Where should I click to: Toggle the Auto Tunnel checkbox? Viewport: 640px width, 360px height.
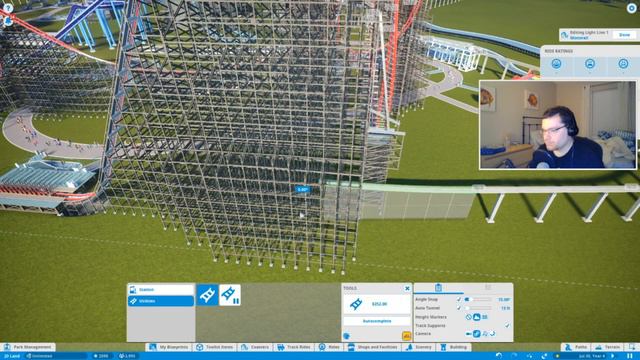point(459,308)
